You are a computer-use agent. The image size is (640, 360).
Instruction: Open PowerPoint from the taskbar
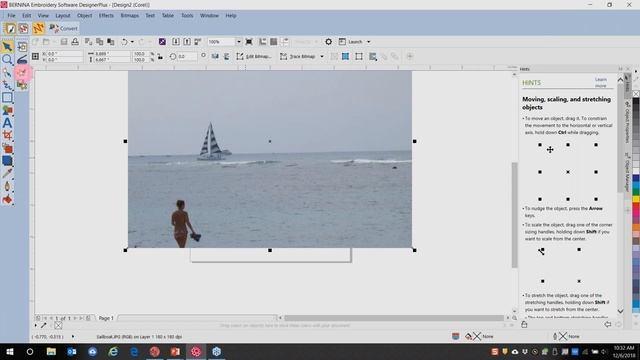point(175,351)
